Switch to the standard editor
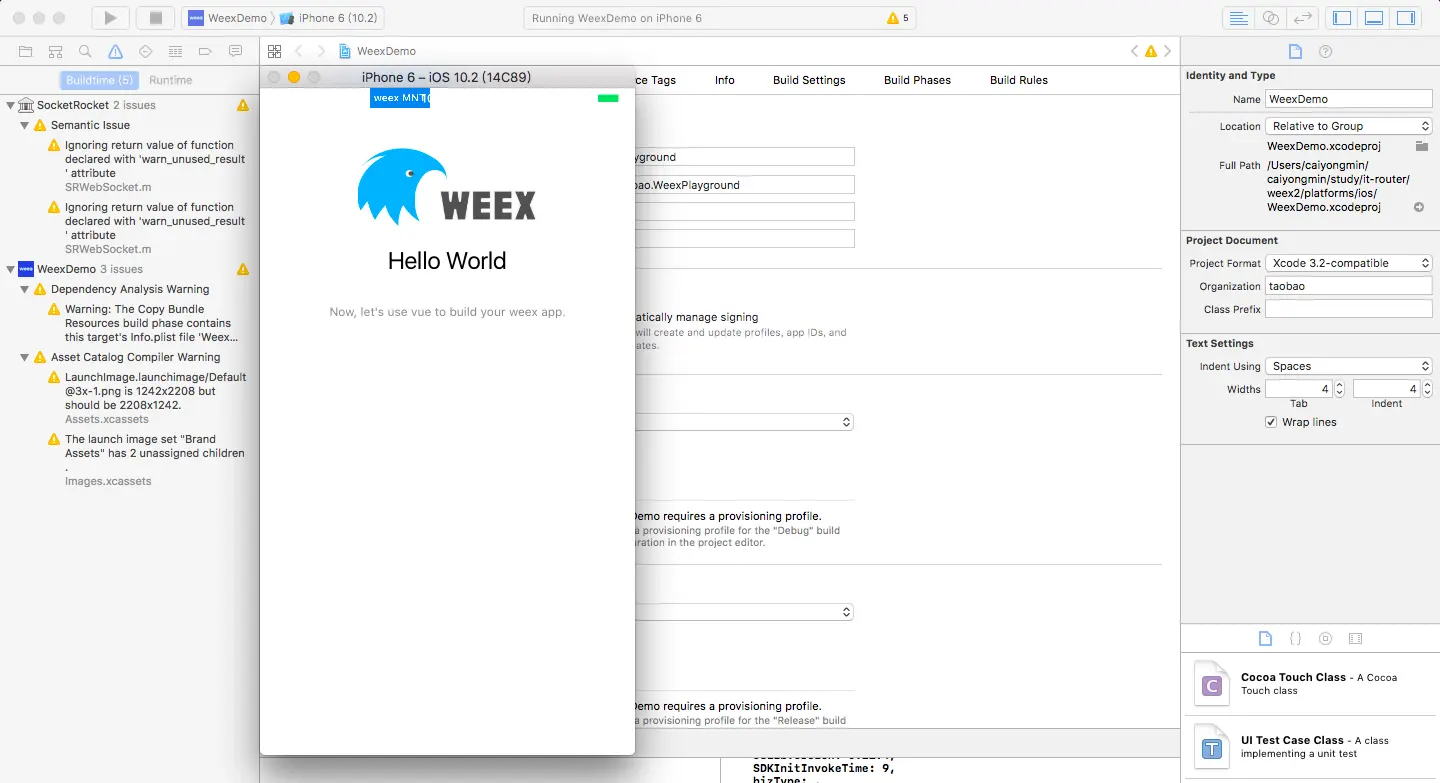This screenshot has height=783, width=1440. tap(1238, 18)
